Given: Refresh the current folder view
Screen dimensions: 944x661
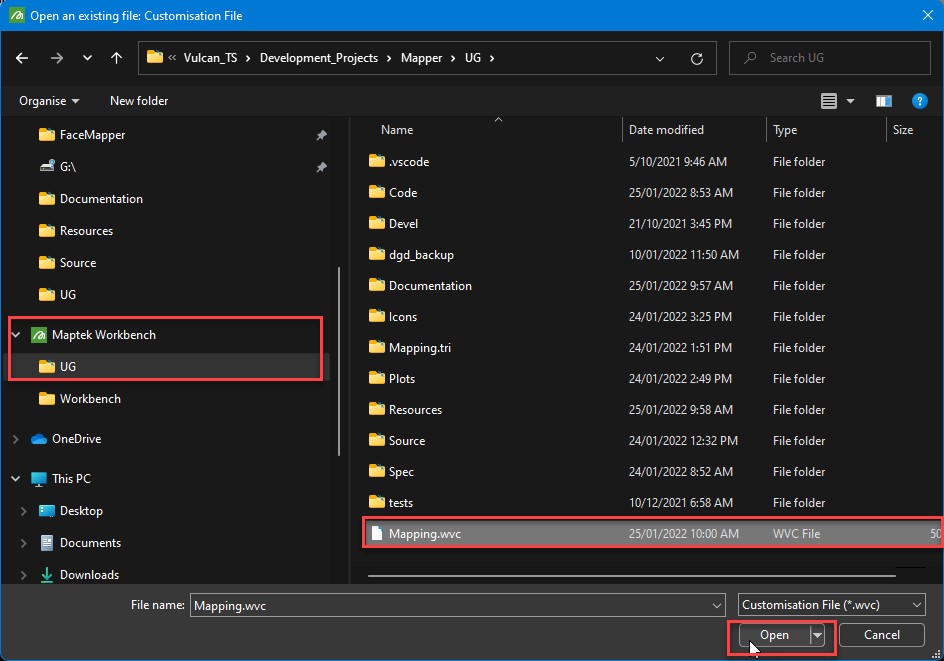Looking at the screenshot, I should point(696,58).
